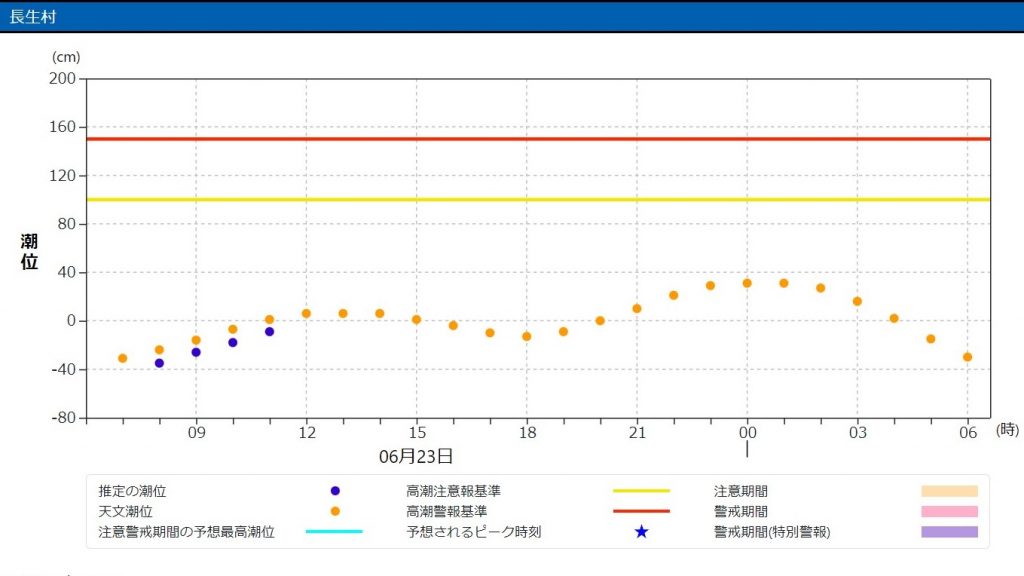Click the astronomical tide orange dot at 00
The height and width of the screenshot is (576, 1024).
point(747,283)
